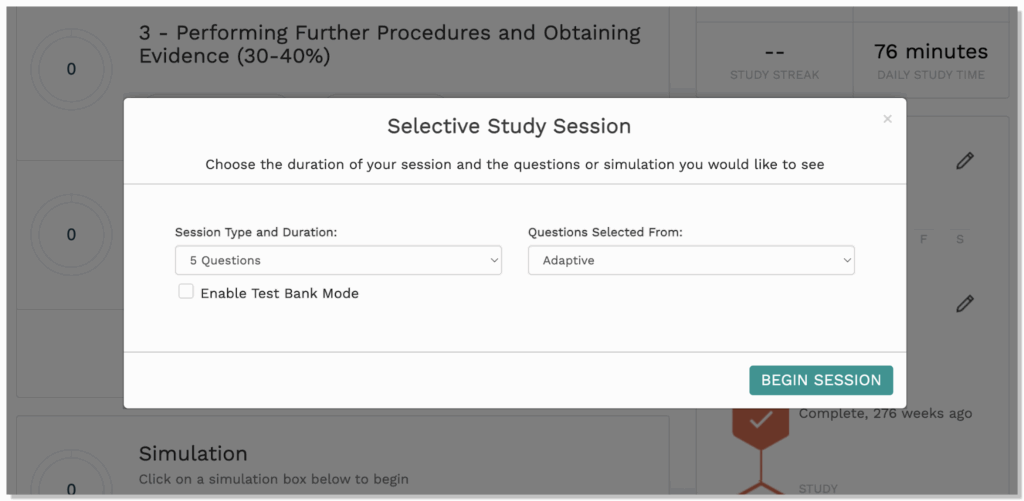Click the Complete, 276 weeks ago text
Image resolution: width=1024 pixels, height=501 pixels.
[x=885, y=413]
